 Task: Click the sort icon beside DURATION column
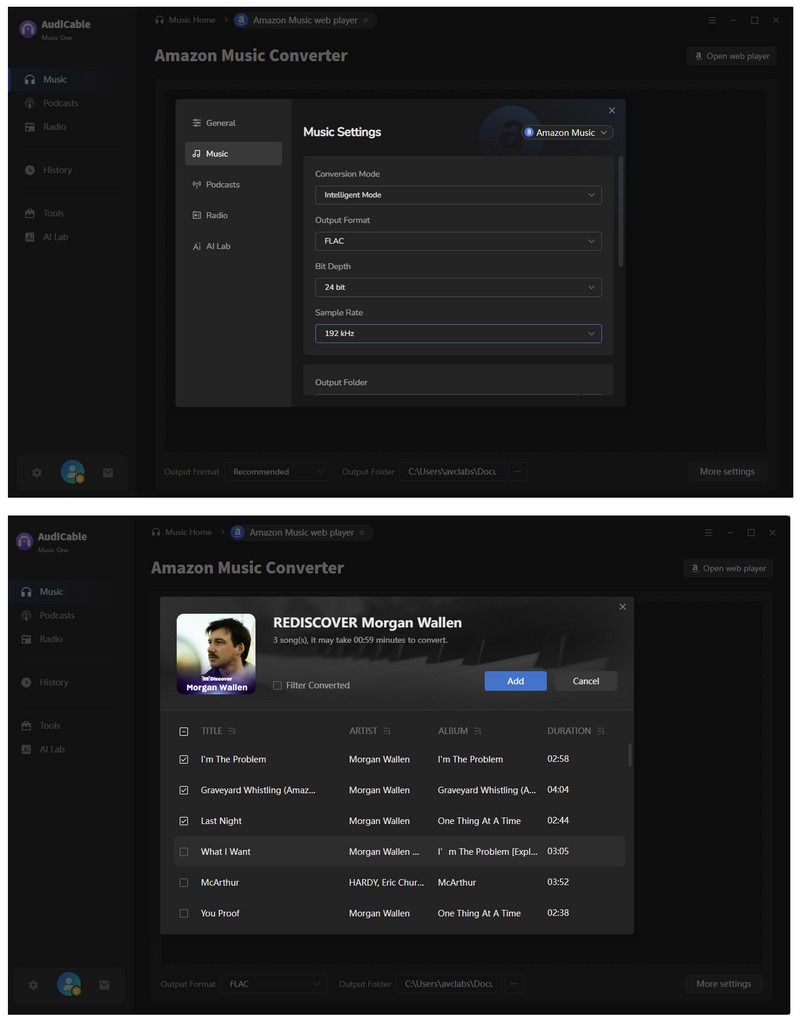(x=600, y=731)
